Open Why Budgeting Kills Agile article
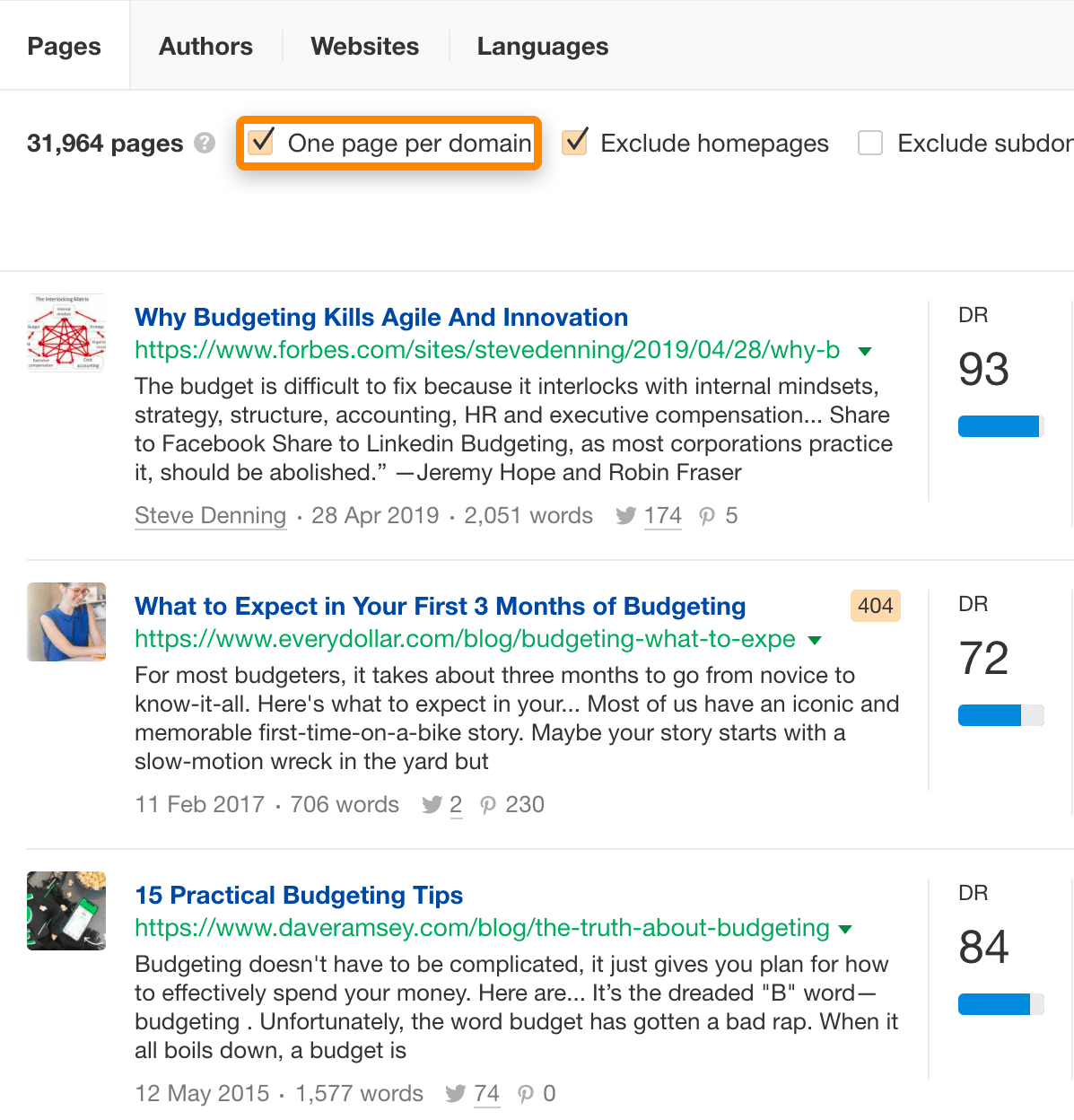Screen dimensions: 1074x1120 coord(380,318)
